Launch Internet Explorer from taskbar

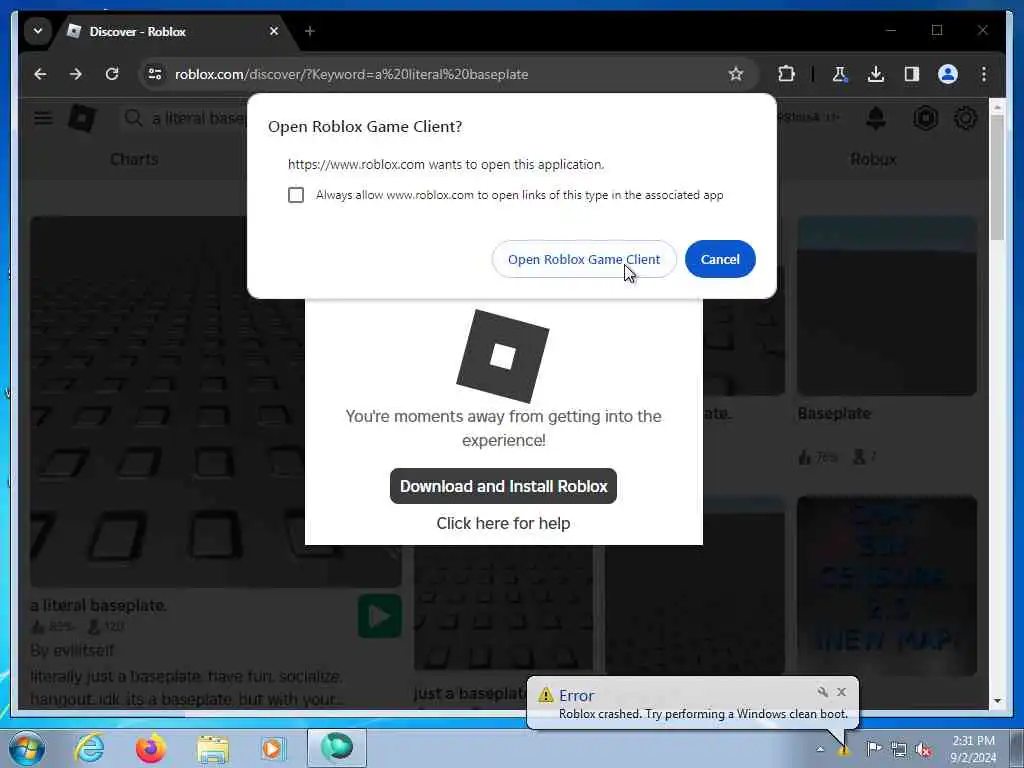88,748
